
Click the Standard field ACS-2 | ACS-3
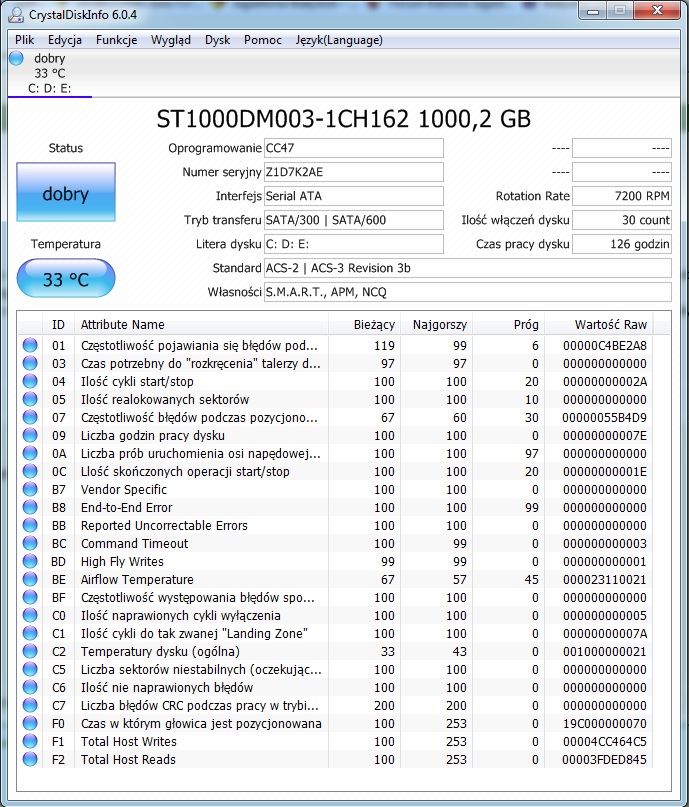[468, 268]
